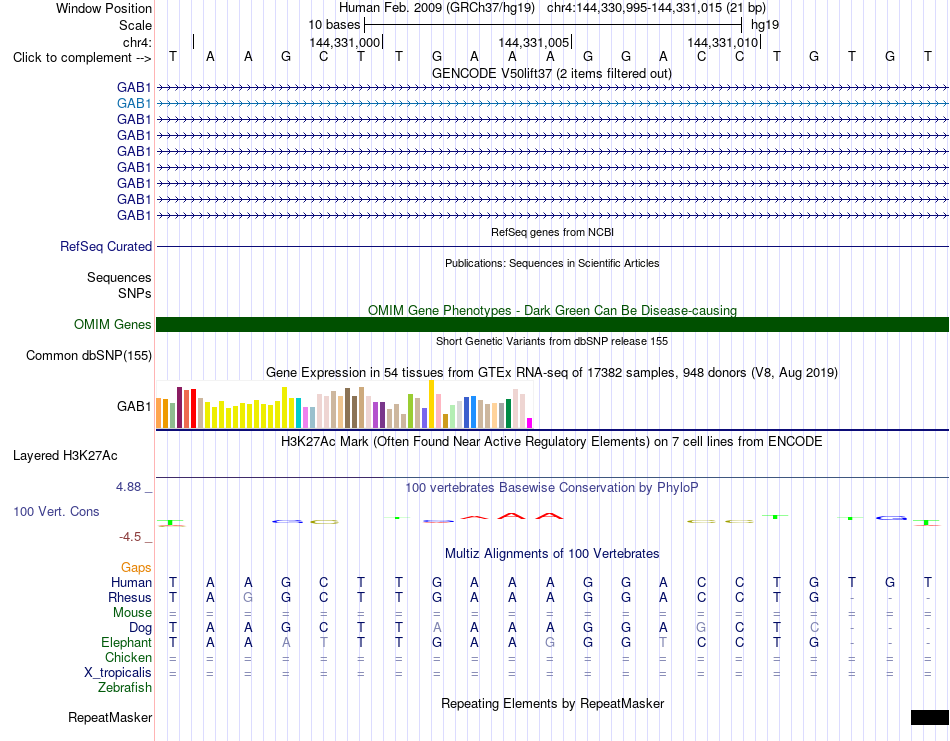This screenshot has height=741, width=950.
Task: Select the "Layered H3K27Ac" track label
Action: point(65,456)
